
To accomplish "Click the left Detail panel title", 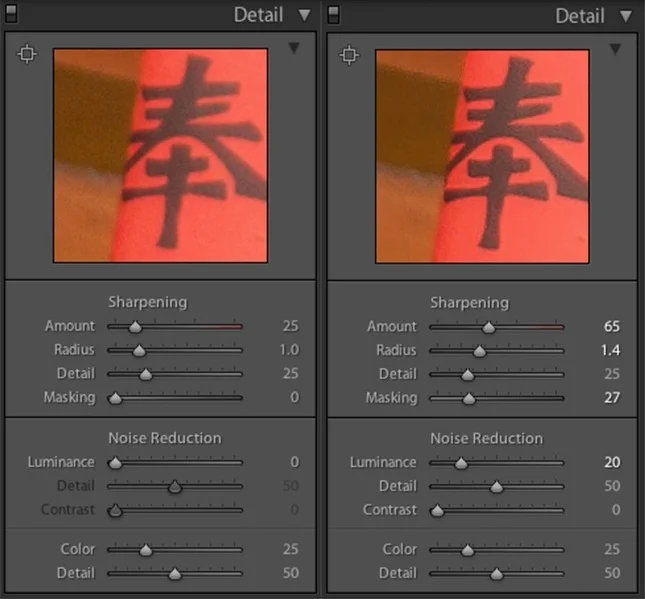I will click(258, 15).
